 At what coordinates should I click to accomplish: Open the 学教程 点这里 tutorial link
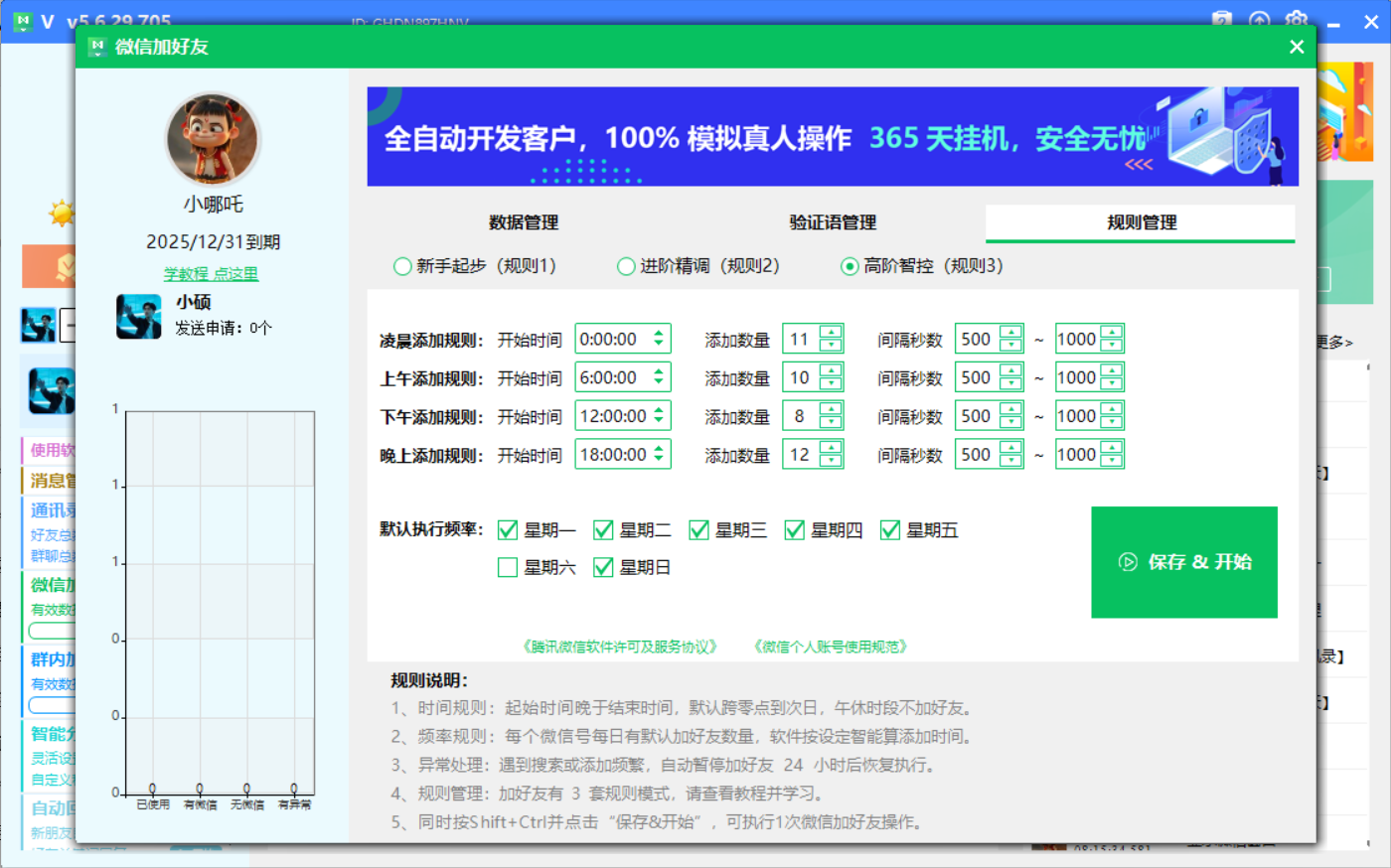[x=211, y=273]
